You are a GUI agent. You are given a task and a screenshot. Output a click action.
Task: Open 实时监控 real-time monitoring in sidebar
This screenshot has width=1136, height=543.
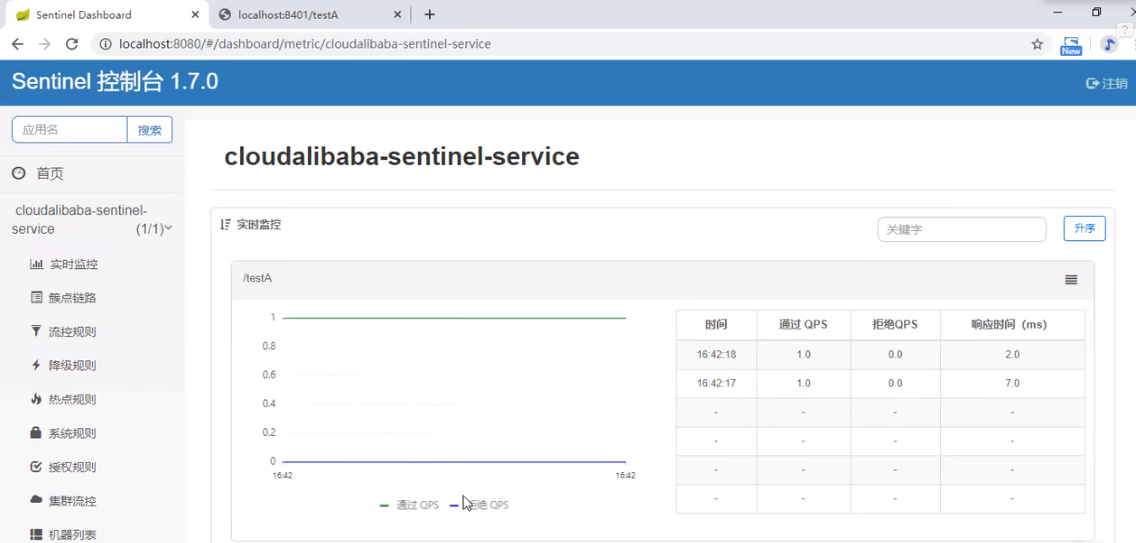[x=73, y=264]
